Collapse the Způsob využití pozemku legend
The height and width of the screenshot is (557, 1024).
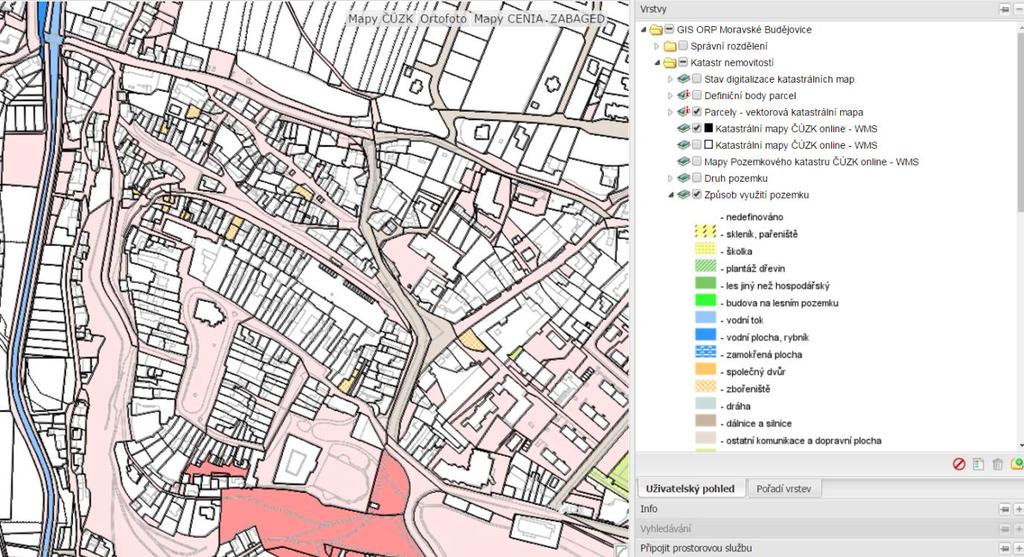[x=670, y=195]
